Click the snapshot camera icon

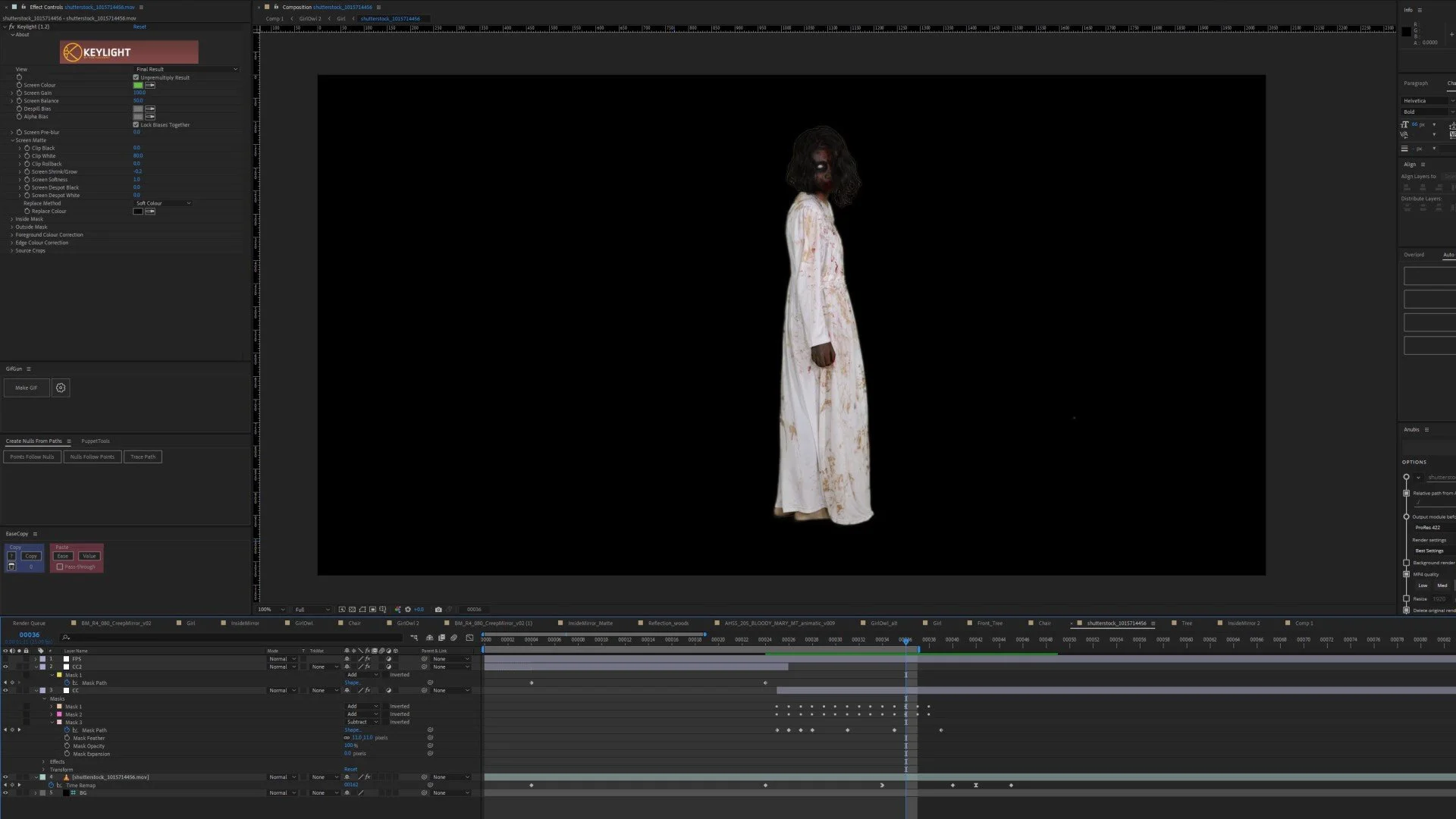tap(438, 610)
